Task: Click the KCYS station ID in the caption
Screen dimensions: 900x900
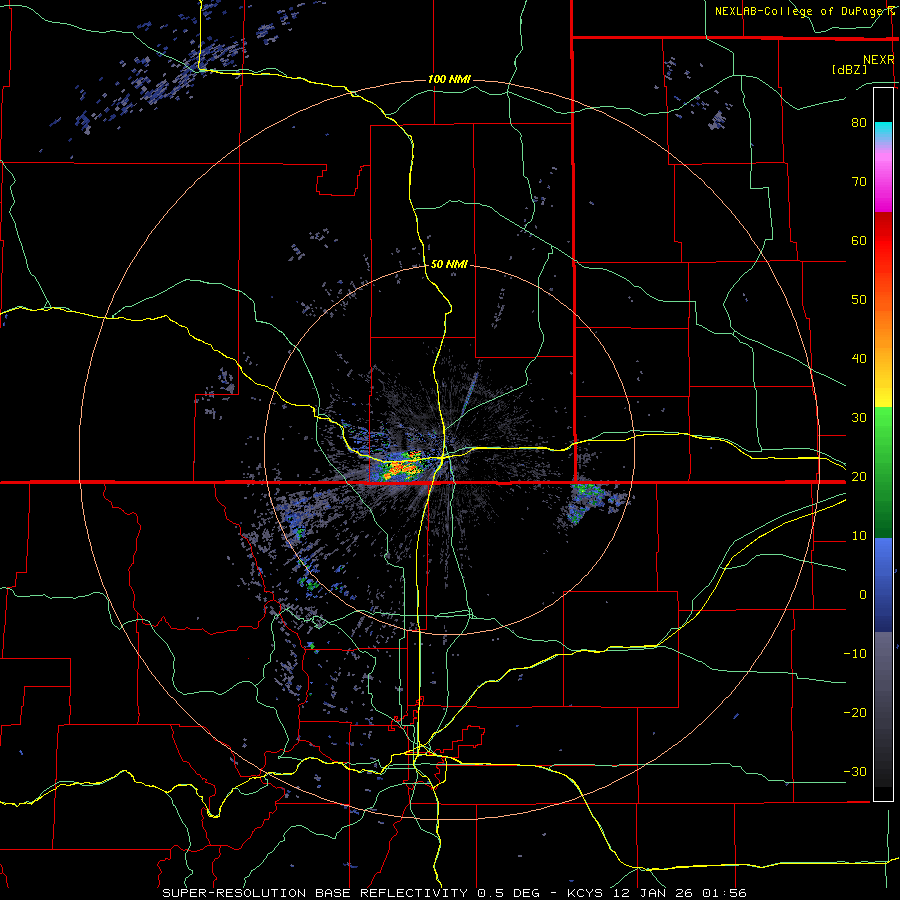Action: click(584, 893)
